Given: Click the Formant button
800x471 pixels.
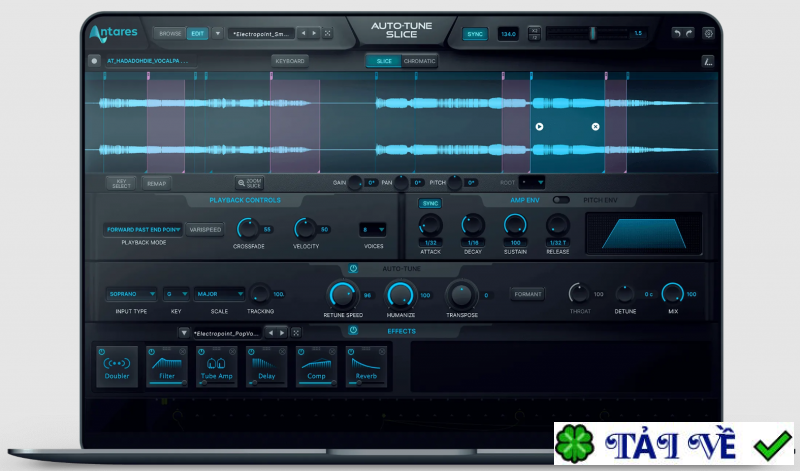Looking at the screenshot, I should 528,294.
